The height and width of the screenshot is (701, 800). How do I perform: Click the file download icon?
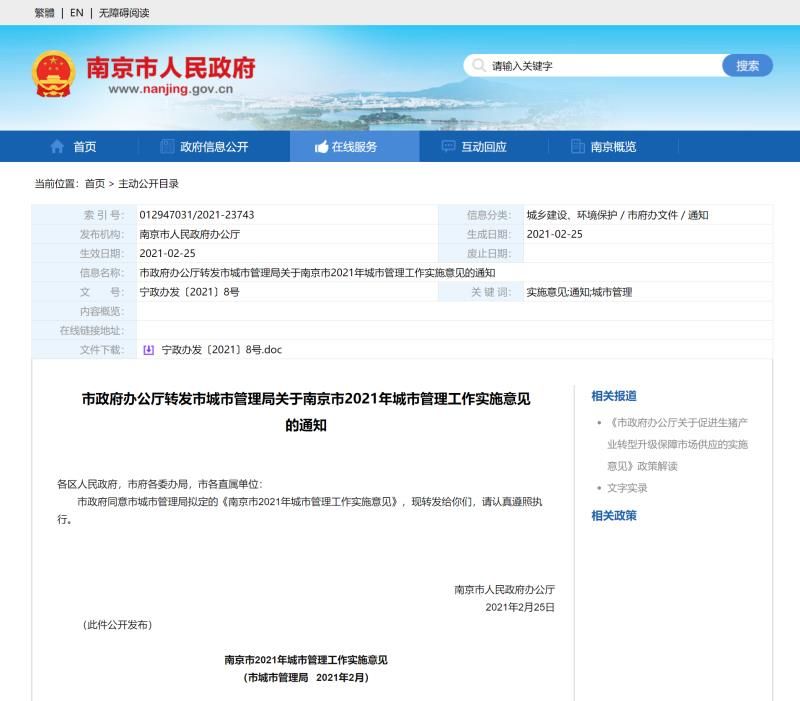point(149,350)
